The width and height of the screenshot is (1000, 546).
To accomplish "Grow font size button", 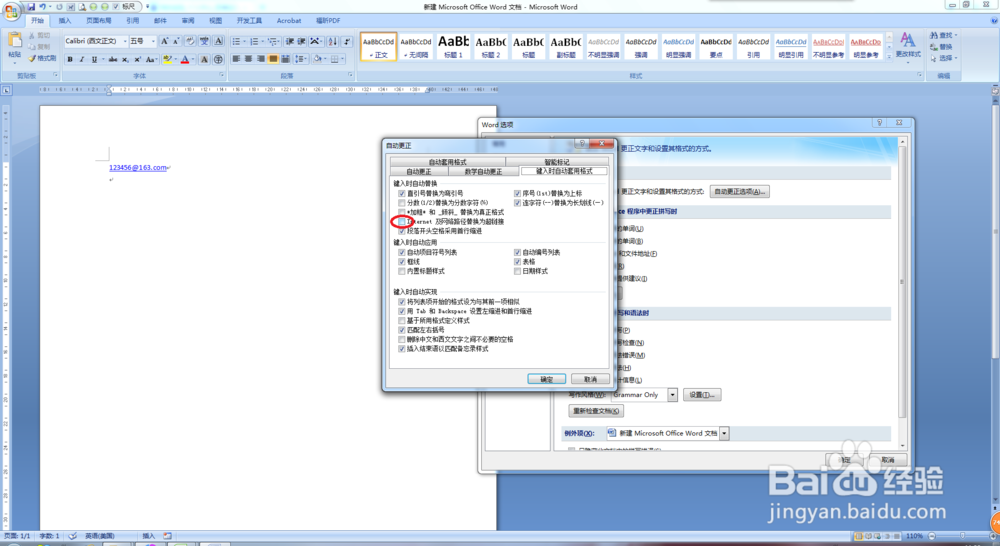I will [x=165, y=41].
